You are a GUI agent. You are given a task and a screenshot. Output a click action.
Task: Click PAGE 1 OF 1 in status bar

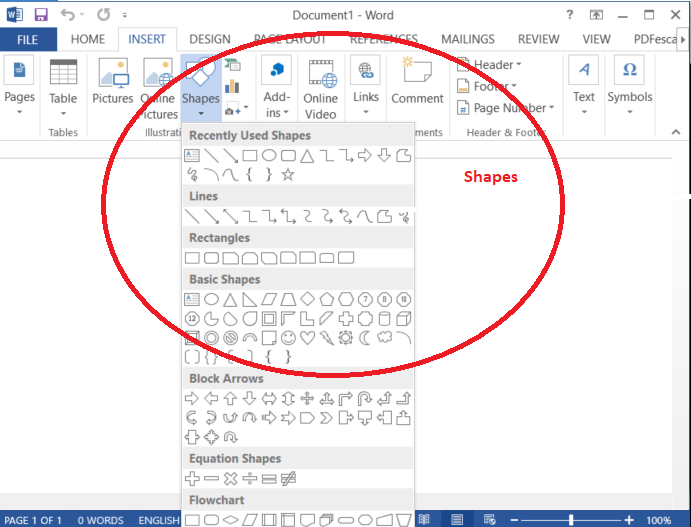click(x=33, y=520)
